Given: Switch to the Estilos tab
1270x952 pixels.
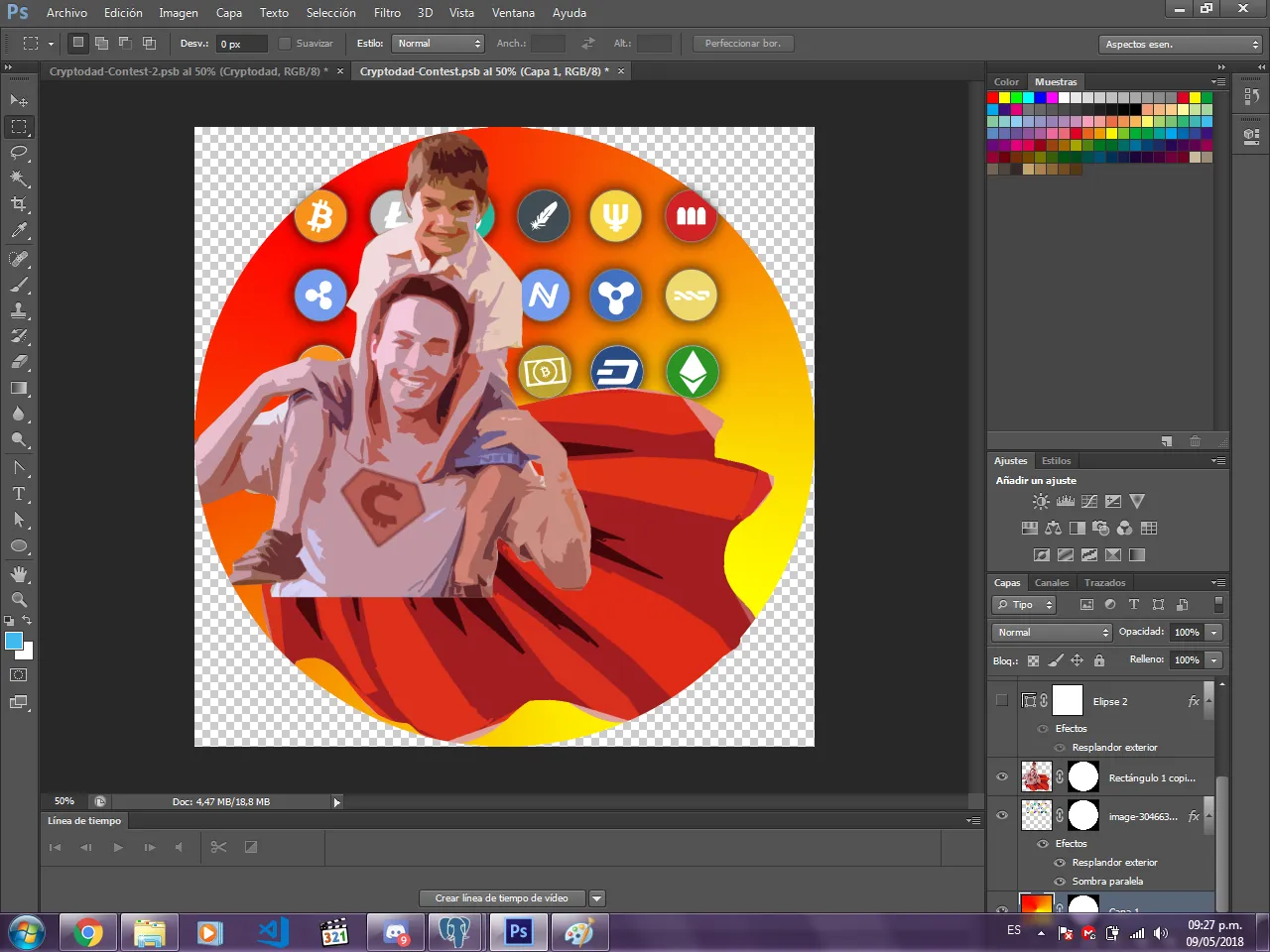Looking at the screenshot, I should 1056,461.
